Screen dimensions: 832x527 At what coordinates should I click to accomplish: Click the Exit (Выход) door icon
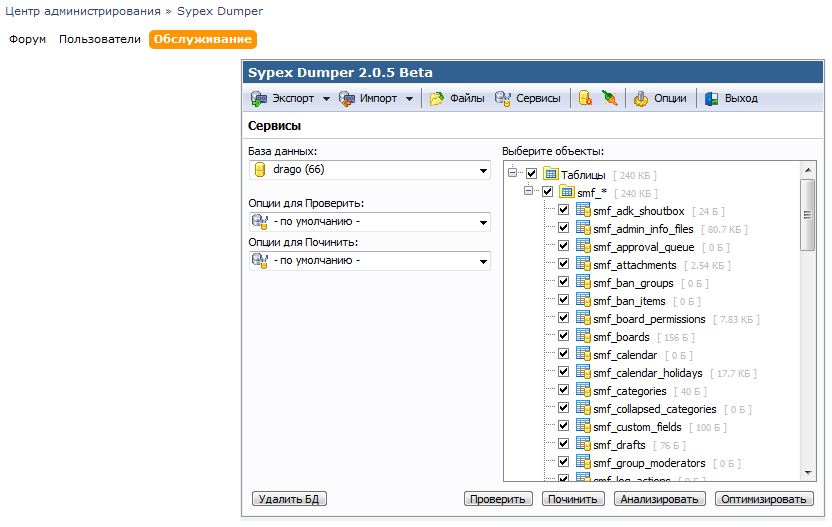712,99
